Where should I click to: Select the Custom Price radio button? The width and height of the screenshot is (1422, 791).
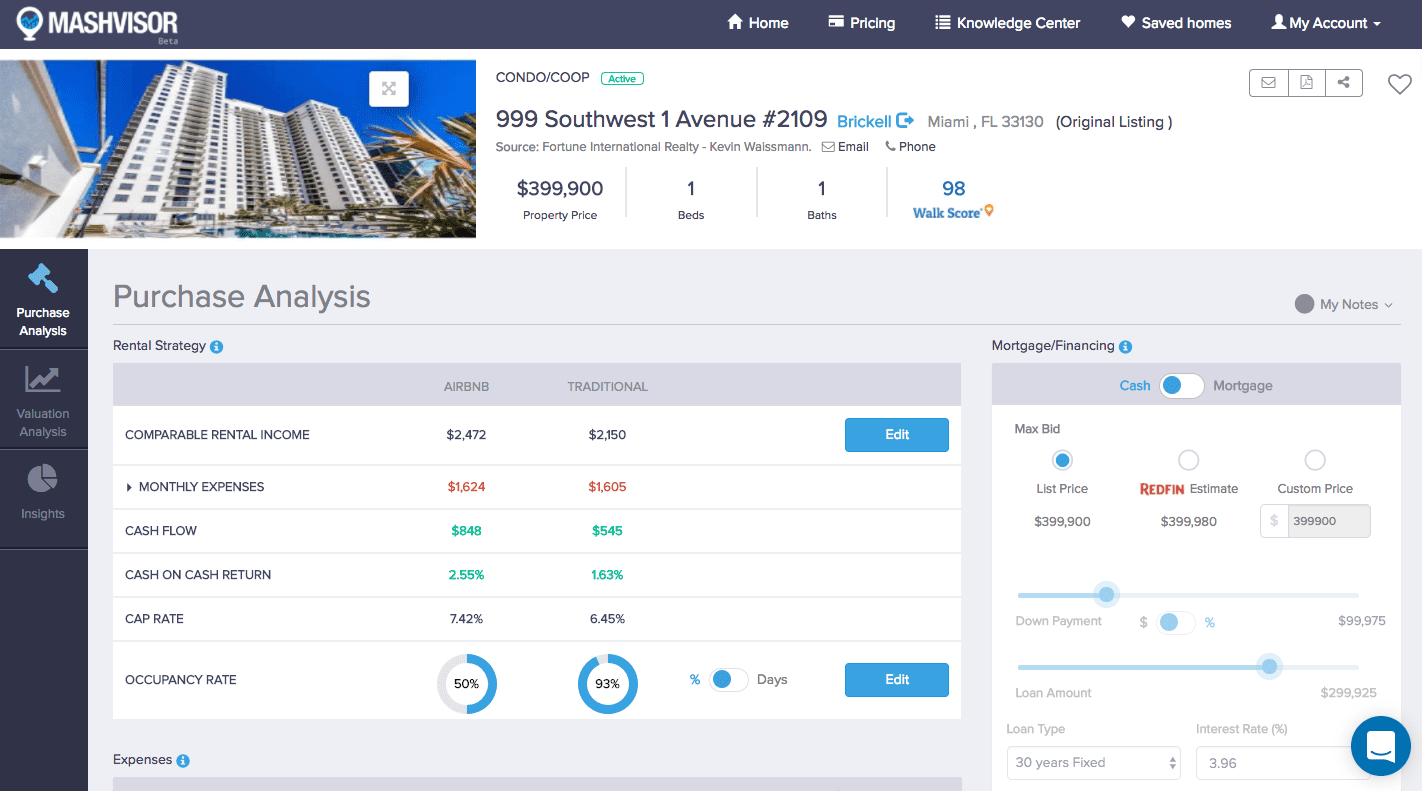(1315, 460)
